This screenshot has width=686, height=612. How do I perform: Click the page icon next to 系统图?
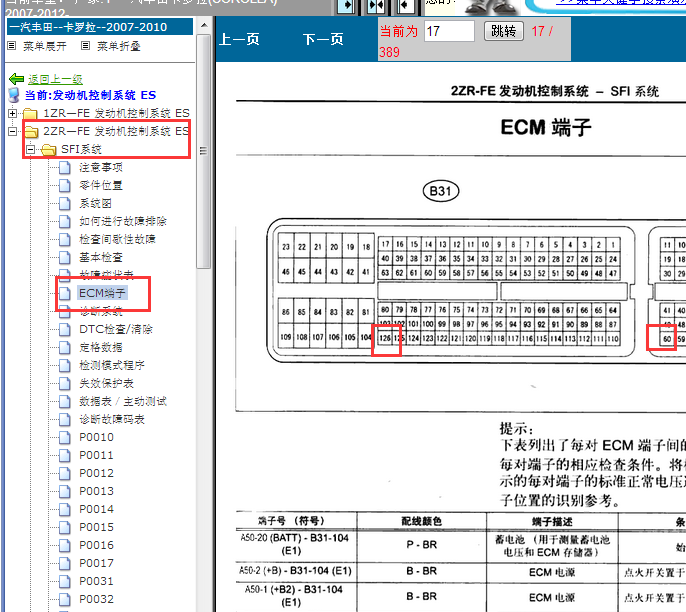click(x=65, y=203)
